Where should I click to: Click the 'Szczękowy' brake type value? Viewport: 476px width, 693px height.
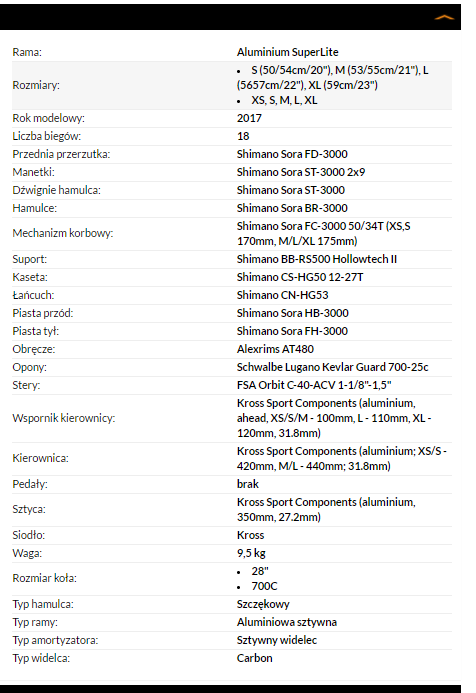263,604
